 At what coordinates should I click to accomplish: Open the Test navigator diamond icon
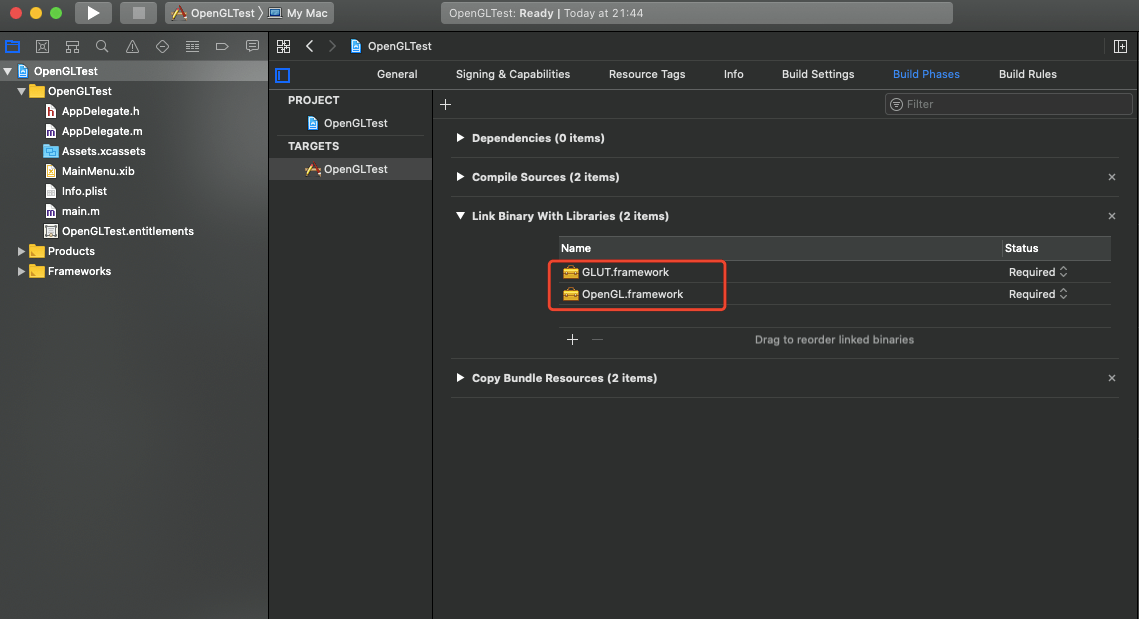tap(162, 46)
